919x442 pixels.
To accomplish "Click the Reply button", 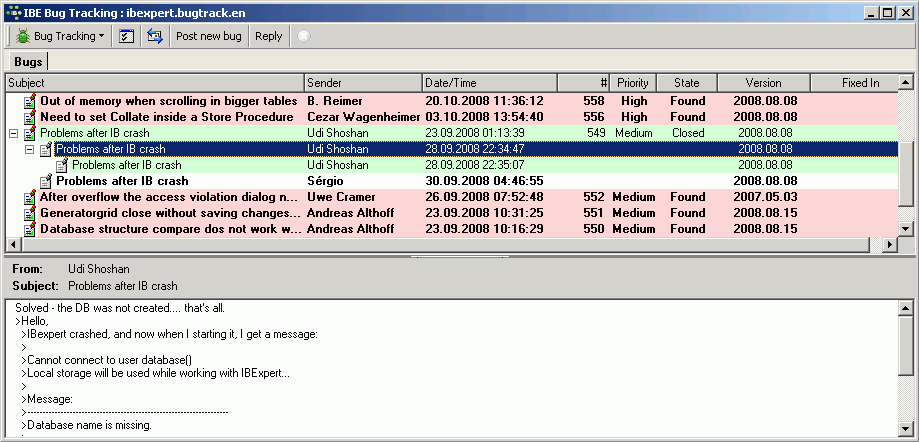I will (x=268, y=36).
